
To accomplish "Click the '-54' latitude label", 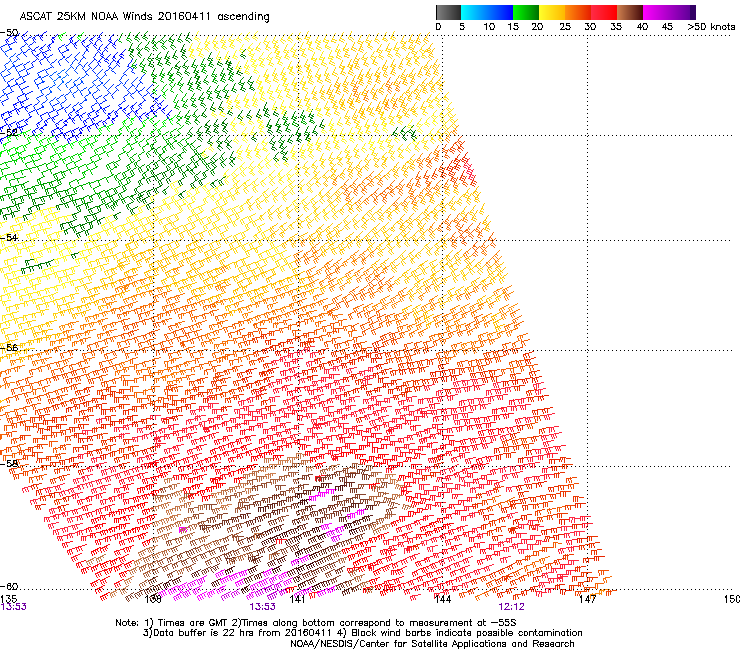I will [10, 237].
